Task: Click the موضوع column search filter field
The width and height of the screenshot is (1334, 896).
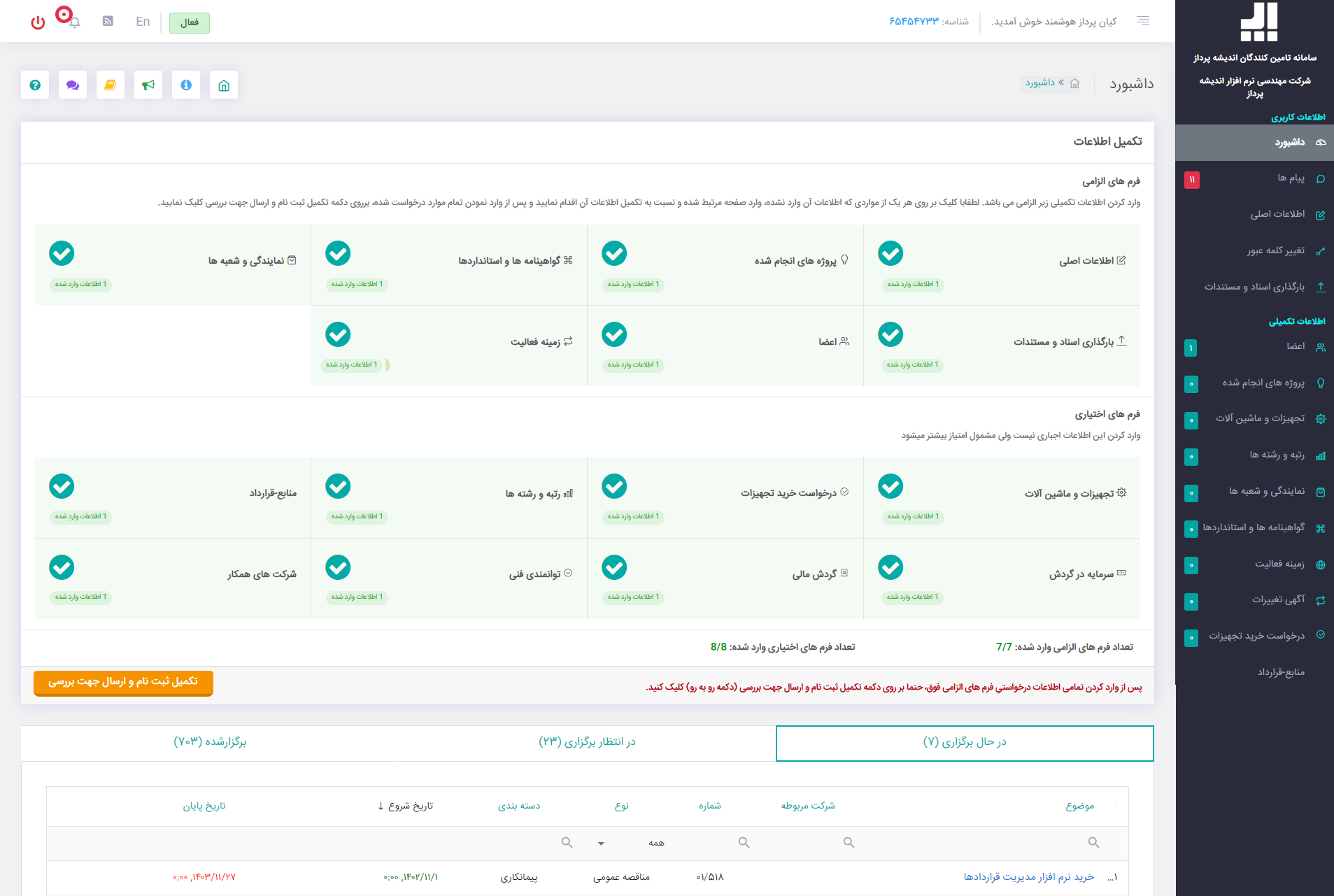Action: tap(979, 843)
